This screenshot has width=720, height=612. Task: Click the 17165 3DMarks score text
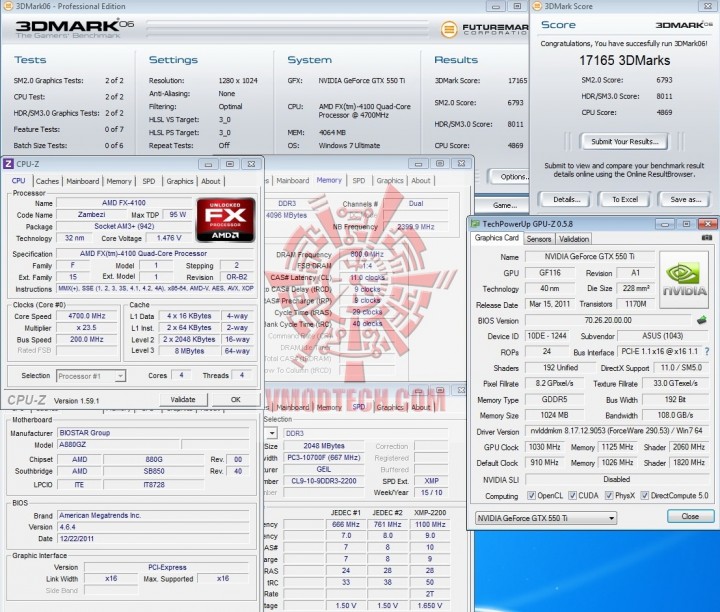click(x=624, y=61)
